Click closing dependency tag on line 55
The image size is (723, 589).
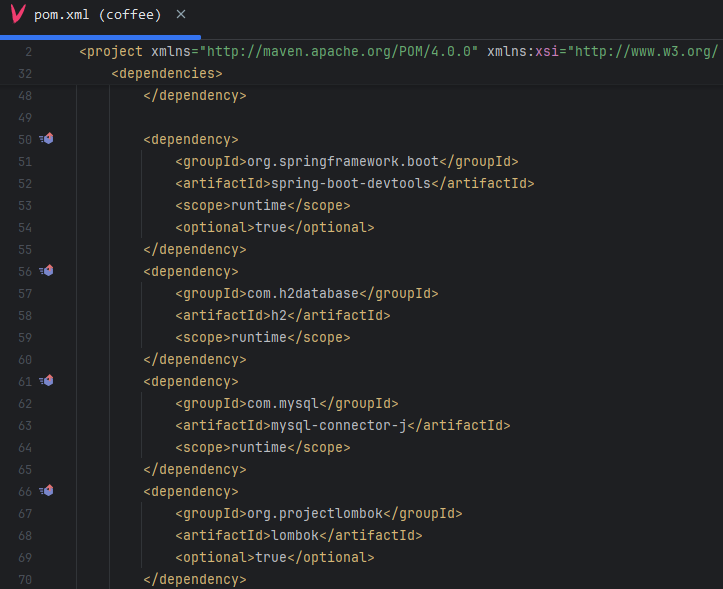click(x=195, y=250)
